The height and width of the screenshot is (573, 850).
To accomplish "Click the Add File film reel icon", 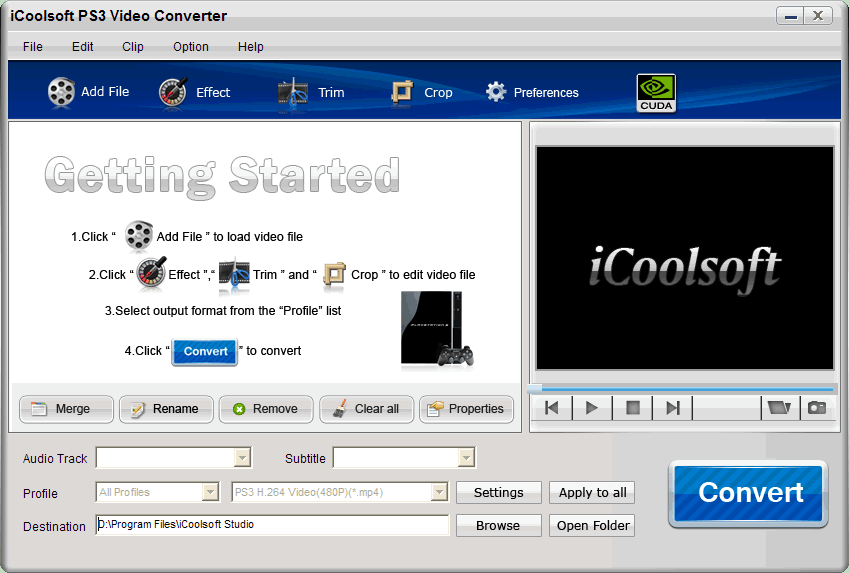I will (x=61, y=92).
